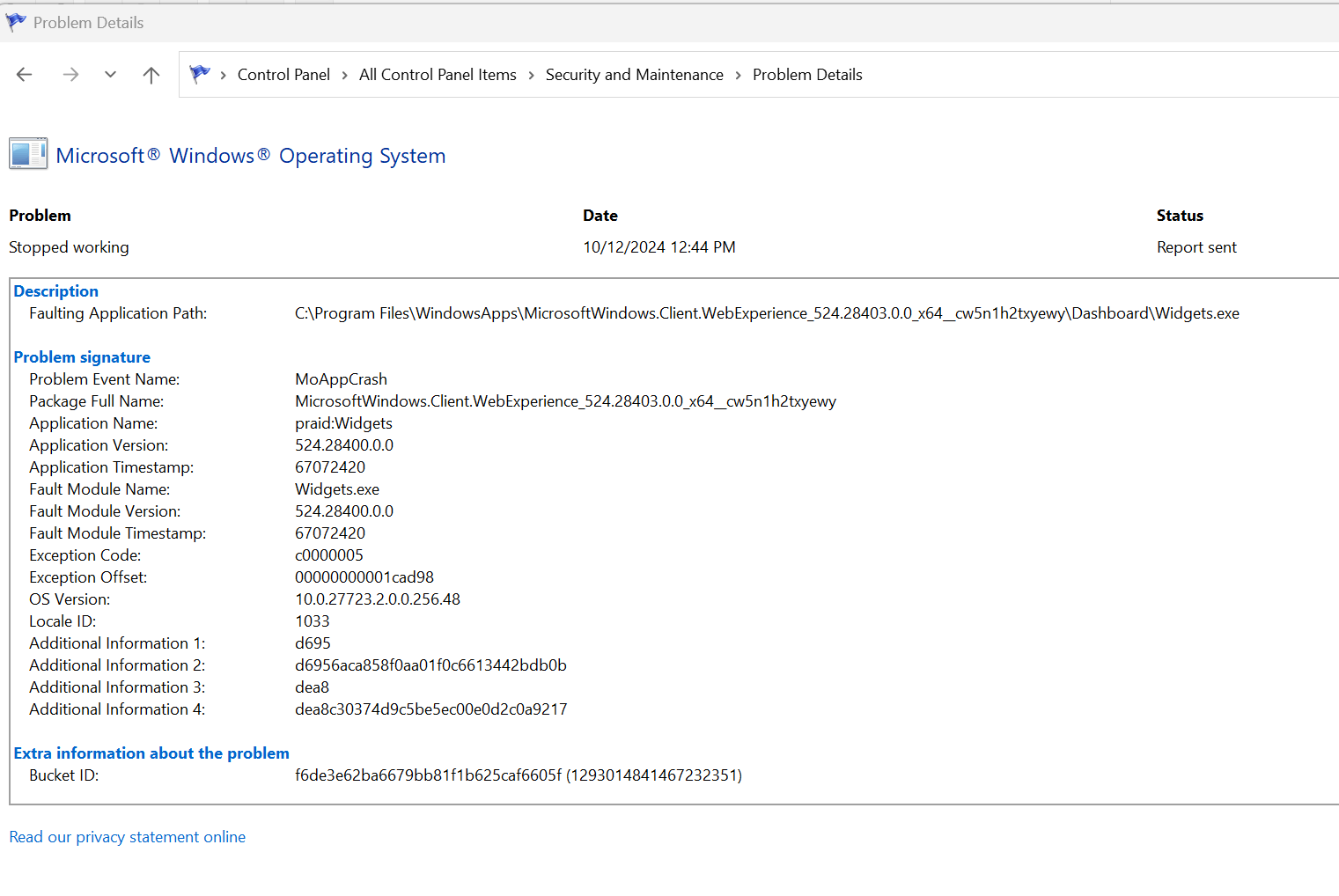Click the title bar flag icon

point(15,22)
